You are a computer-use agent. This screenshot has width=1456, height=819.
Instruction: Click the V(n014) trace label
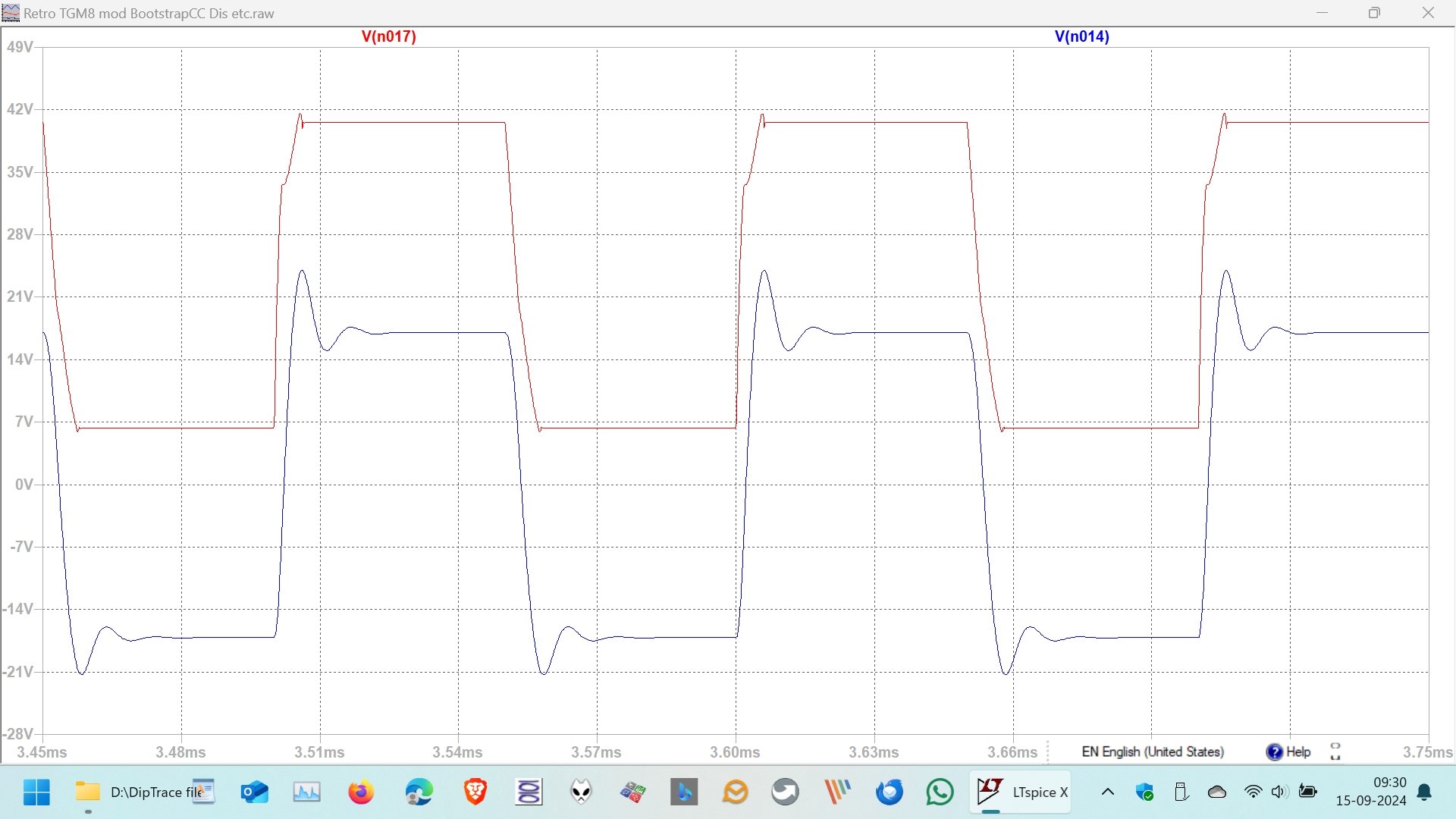pos(1081,36)
